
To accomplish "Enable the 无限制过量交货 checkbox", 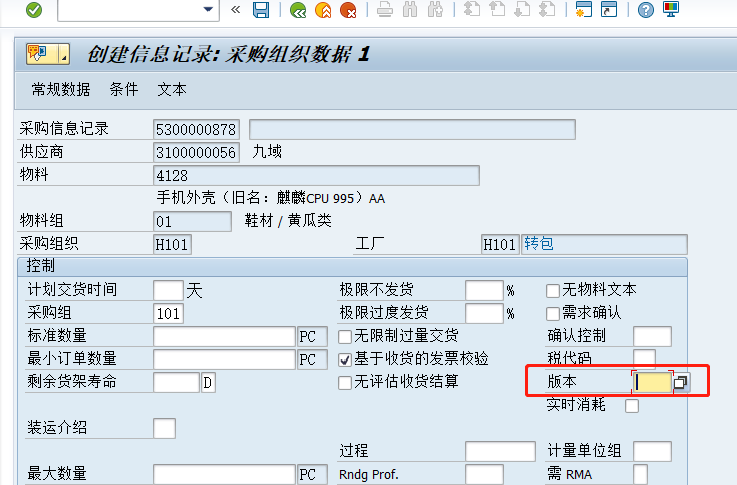I will [345, 337].
